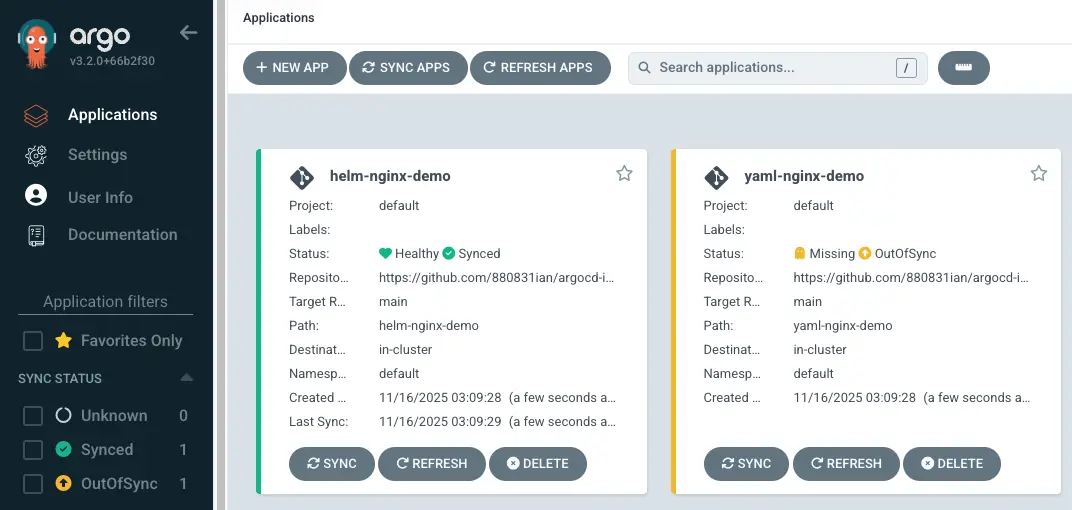1072x510 pixels.
Task: Click the User Info avatar icon
Action: click(36, 196)
